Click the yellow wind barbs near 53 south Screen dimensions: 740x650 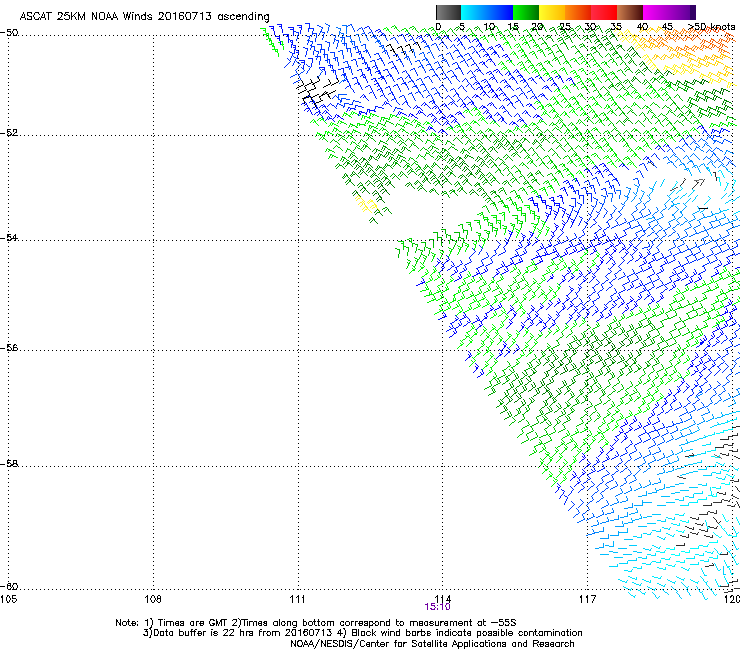[x=366, y=204]
